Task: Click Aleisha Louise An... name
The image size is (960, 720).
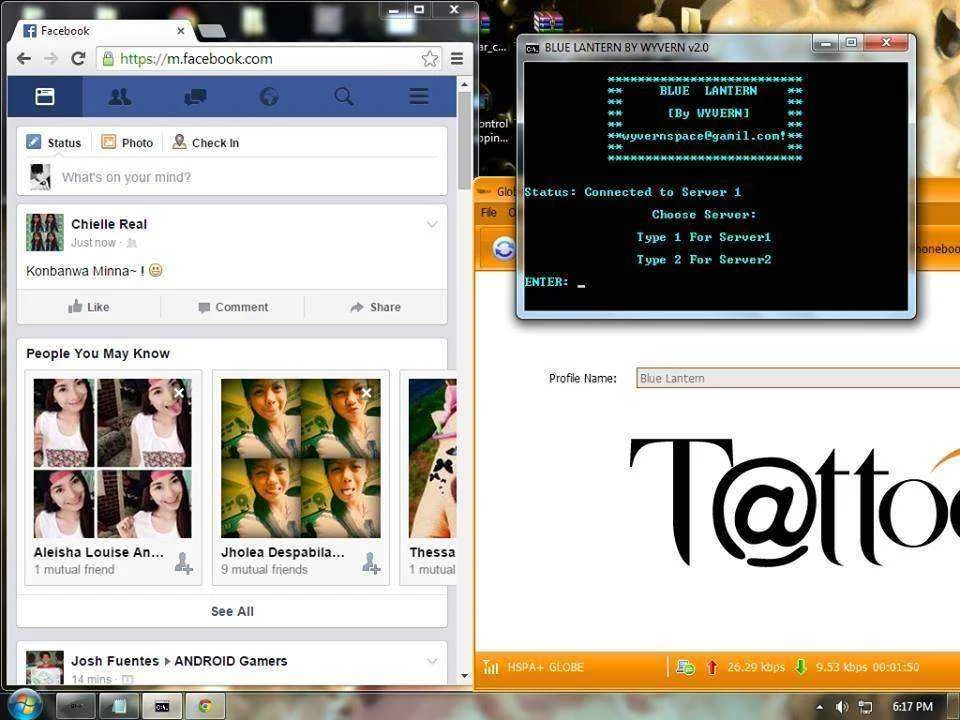Action: [x=99, y=552]
